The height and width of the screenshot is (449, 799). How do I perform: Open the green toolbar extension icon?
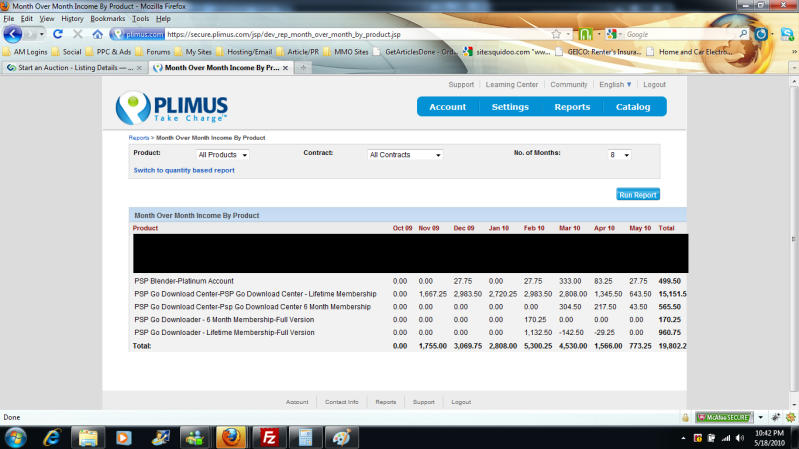[585, 34]
